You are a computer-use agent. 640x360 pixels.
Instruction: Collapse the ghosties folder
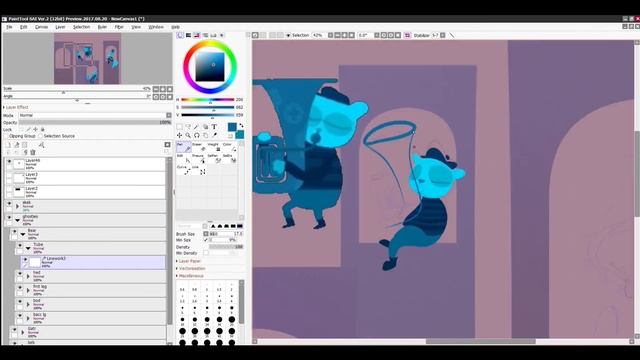tap(17, 220)
